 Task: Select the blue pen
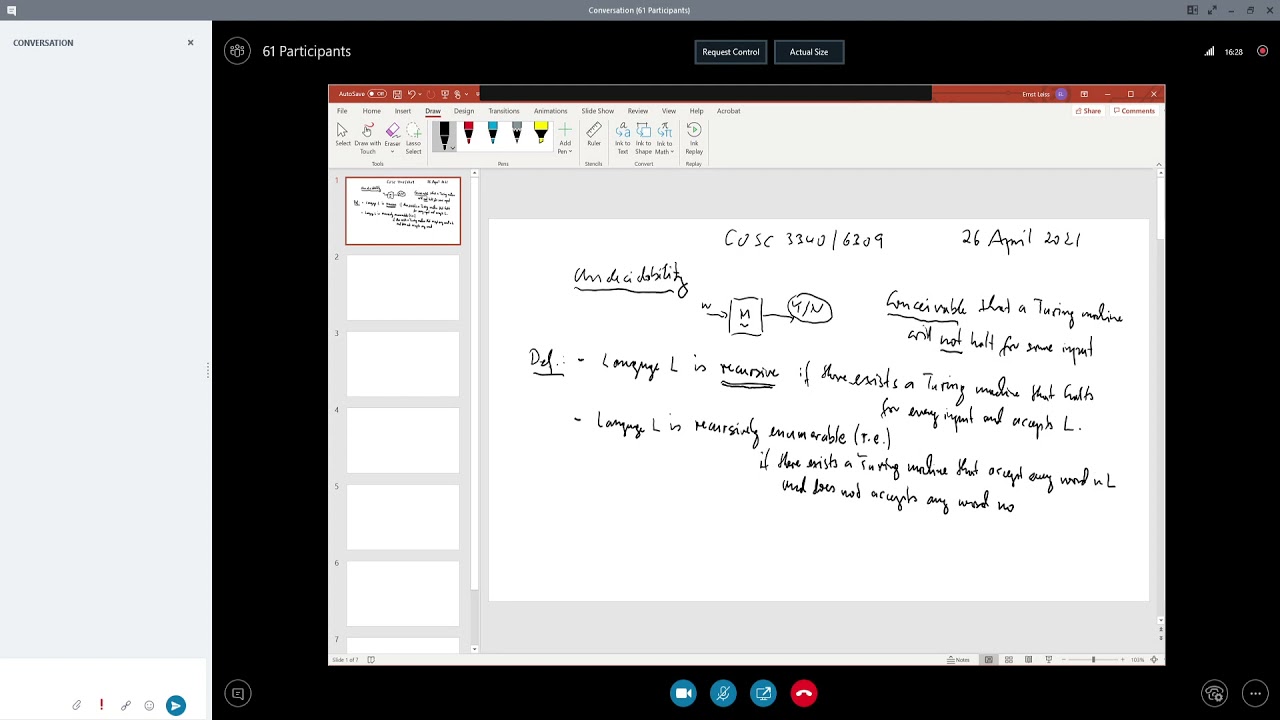(x=492, y=134)
